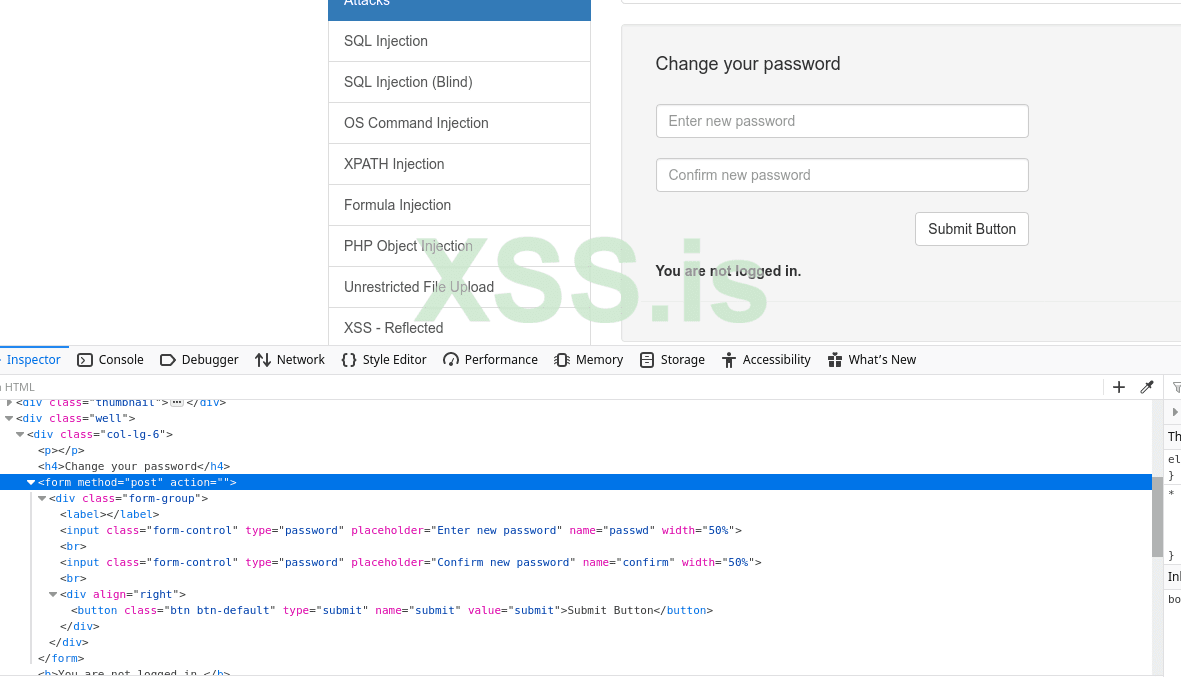Click the Submit Button on the page

(971, 229)
